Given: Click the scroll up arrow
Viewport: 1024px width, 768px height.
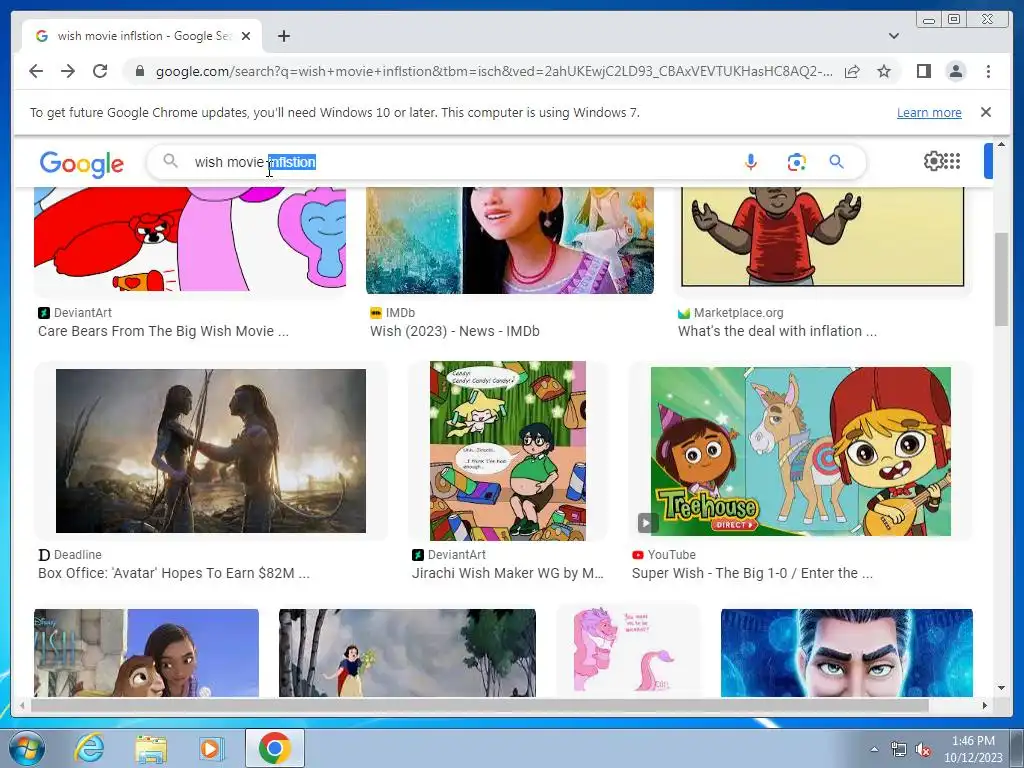Looking at the screenshot, I should coord(1001,144).
